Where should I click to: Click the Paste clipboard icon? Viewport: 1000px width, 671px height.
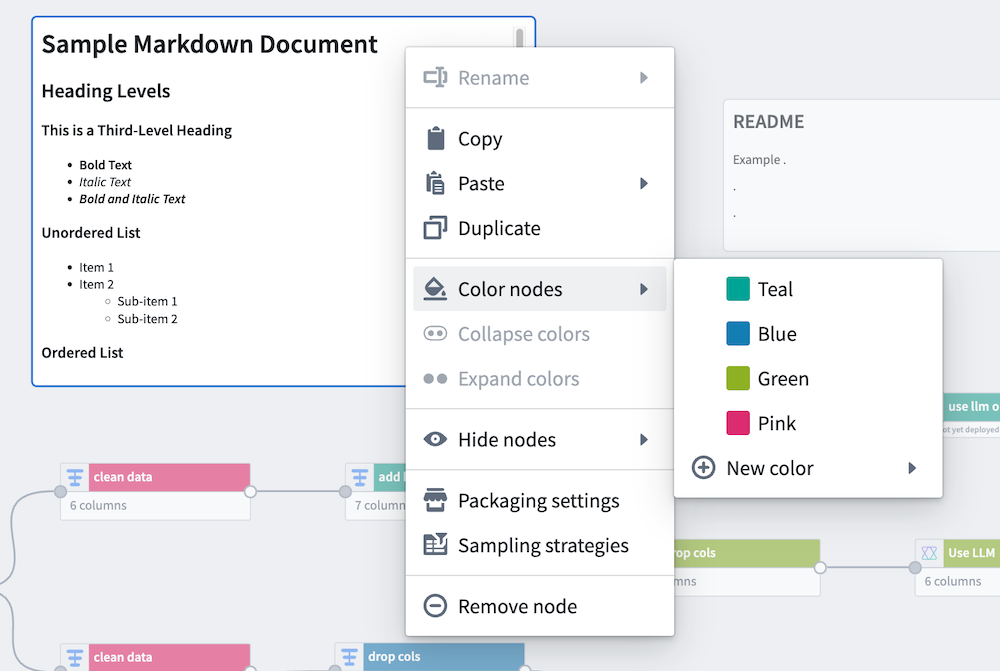coord(437,183)
